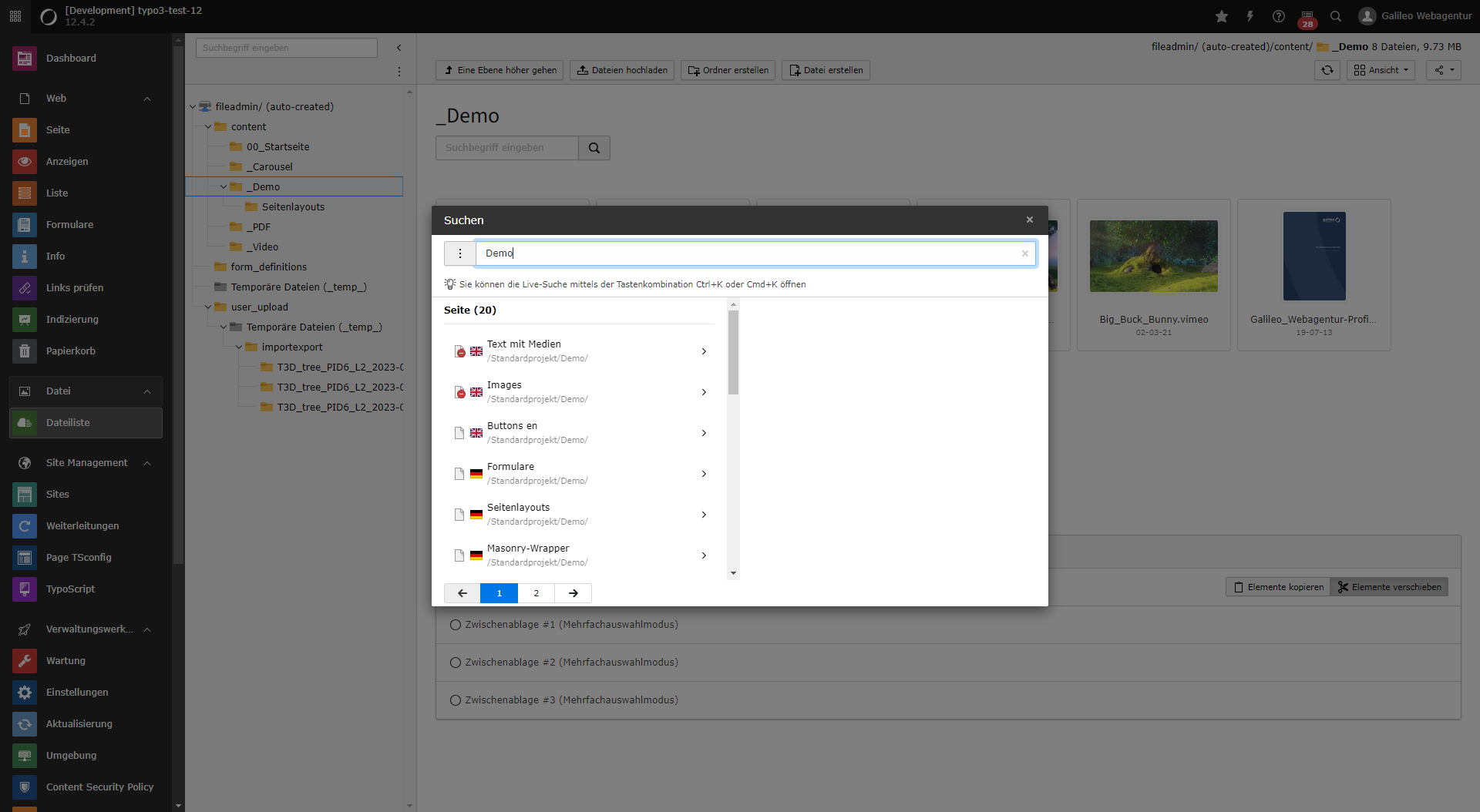This screenshot has height=812, width=1480.
Task: Select Zwischenablage #2 radio button
Action: [455, 663]
